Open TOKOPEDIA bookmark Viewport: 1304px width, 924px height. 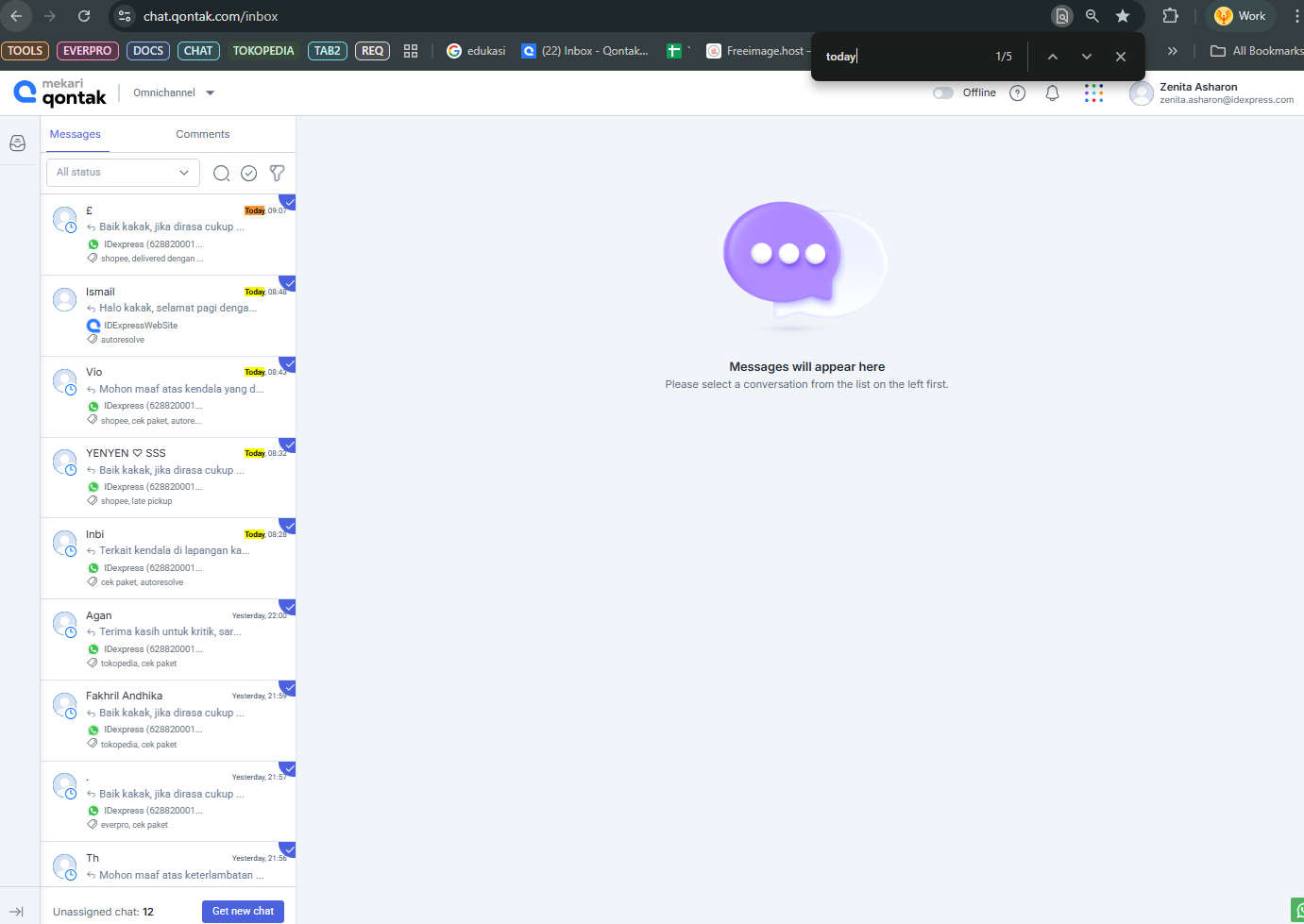pyautogui.click(x=263, y=51)
